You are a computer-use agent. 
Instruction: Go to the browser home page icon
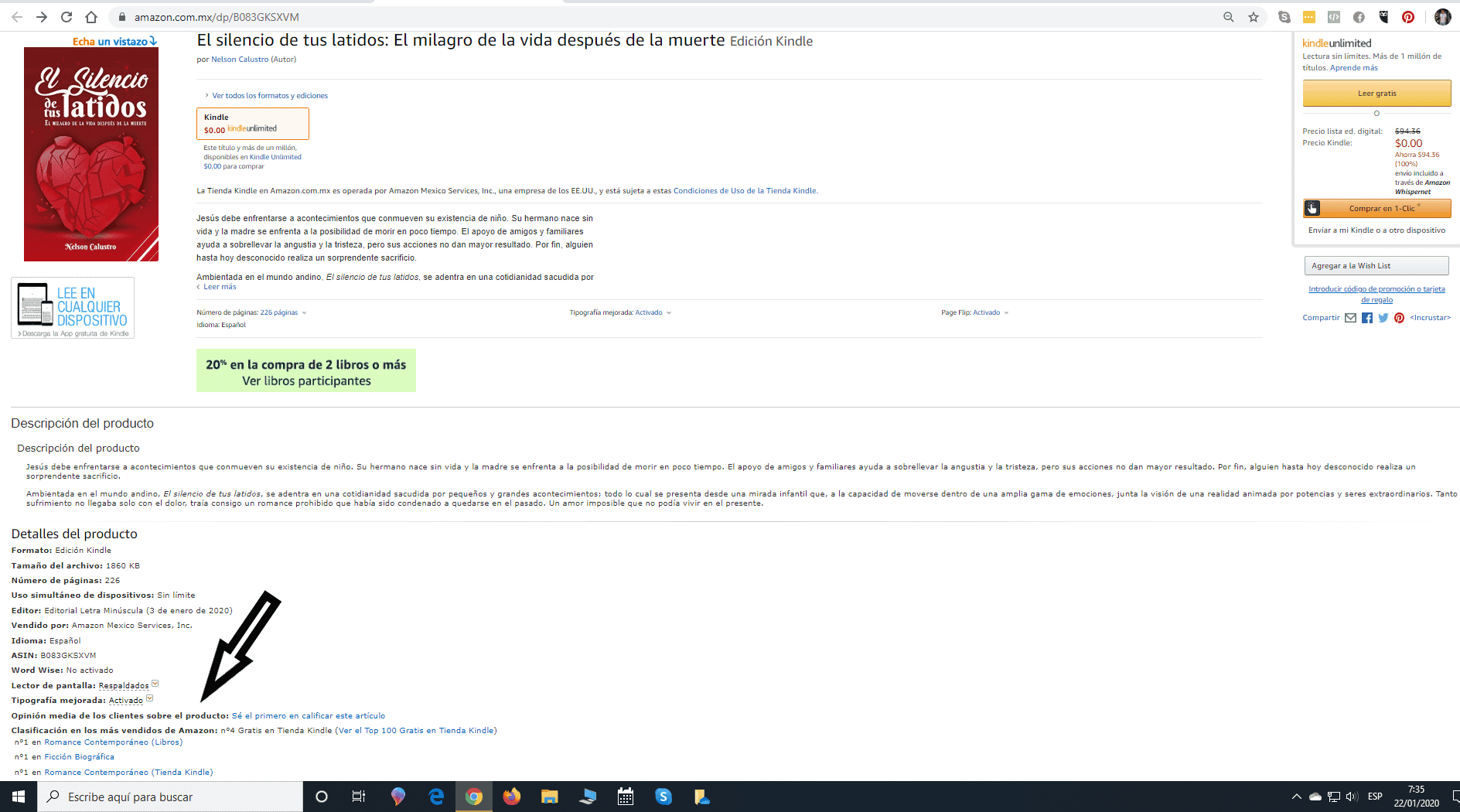91,17
